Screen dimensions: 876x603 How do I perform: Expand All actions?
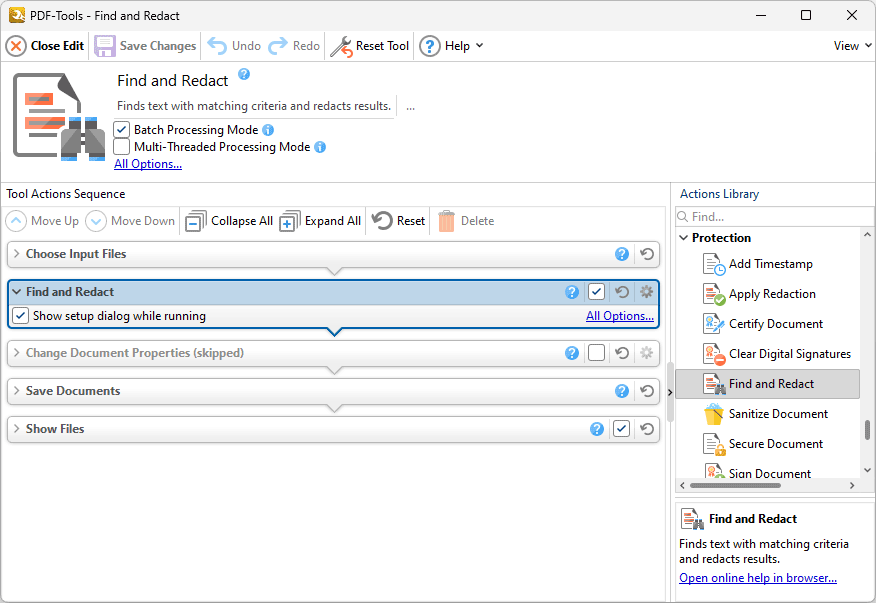click(x=320, y=221)
